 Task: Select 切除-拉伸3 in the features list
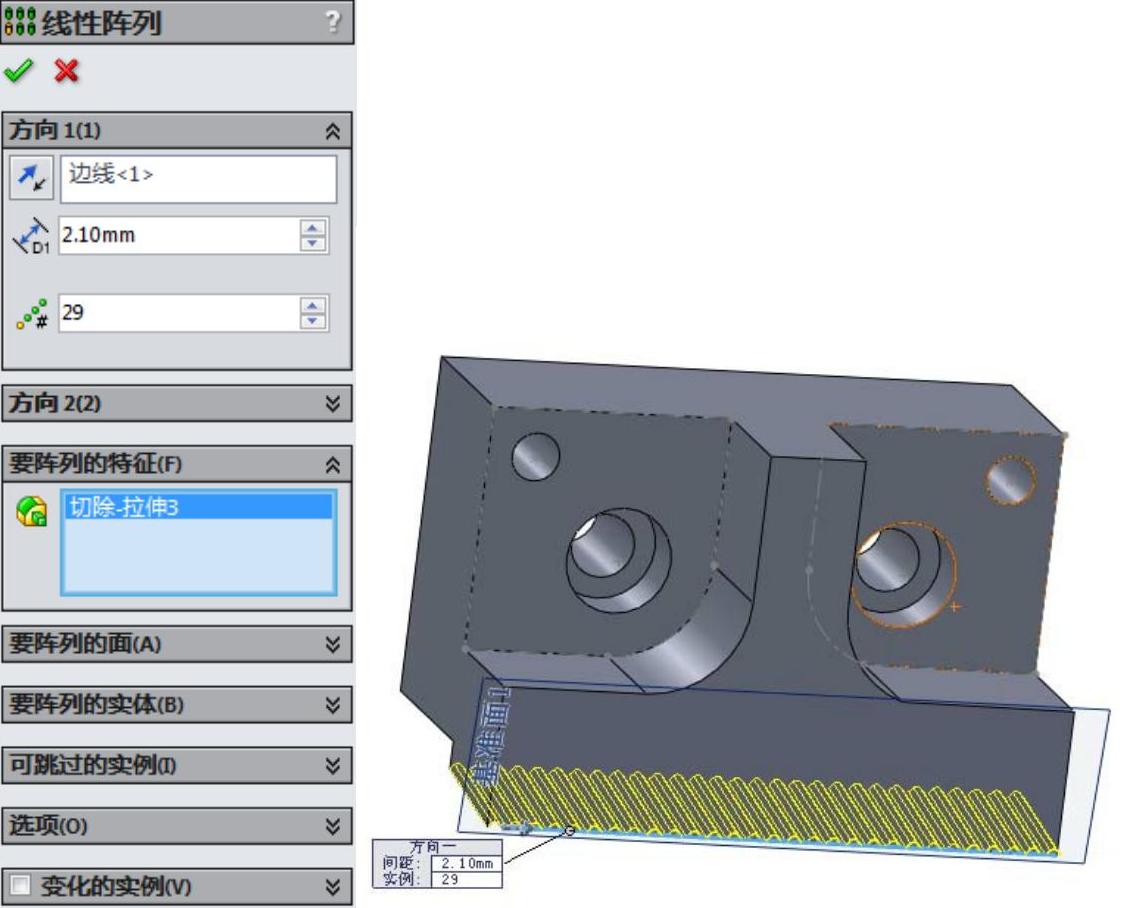click(x=199, y=507)
